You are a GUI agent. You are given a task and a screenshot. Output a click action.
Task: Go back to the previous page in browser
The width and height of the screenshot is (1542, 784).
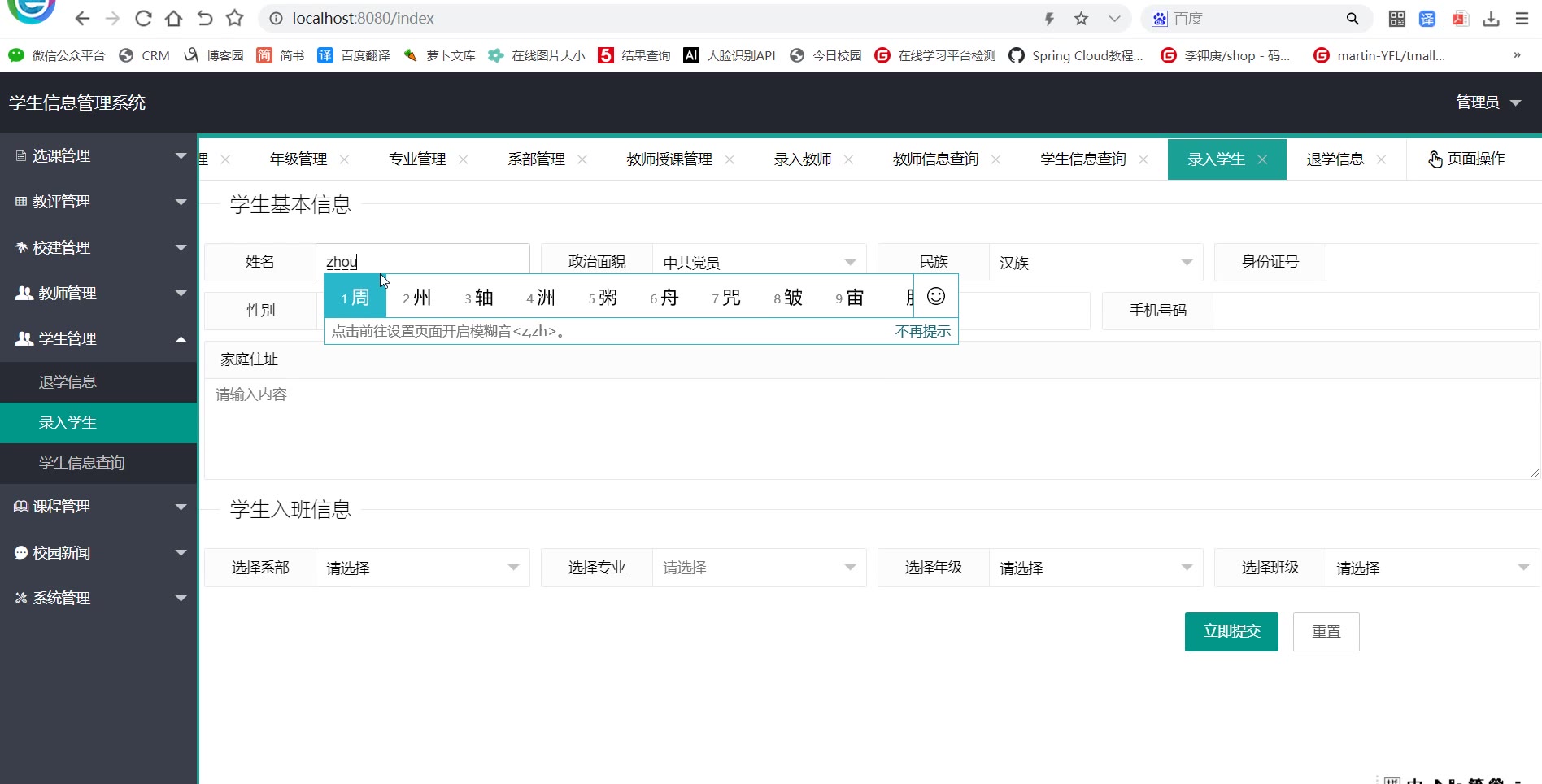82,18
